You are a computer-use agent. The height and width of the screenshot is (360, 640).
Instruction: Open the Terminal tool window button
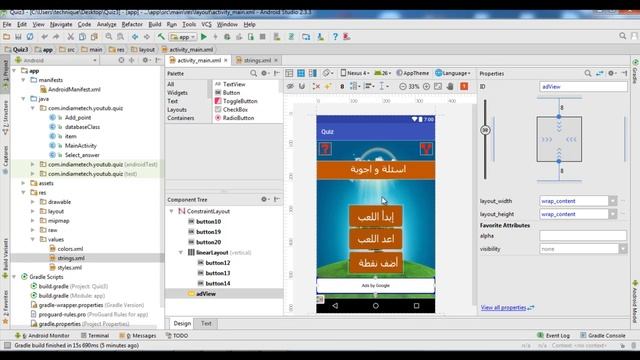(95, 336)
